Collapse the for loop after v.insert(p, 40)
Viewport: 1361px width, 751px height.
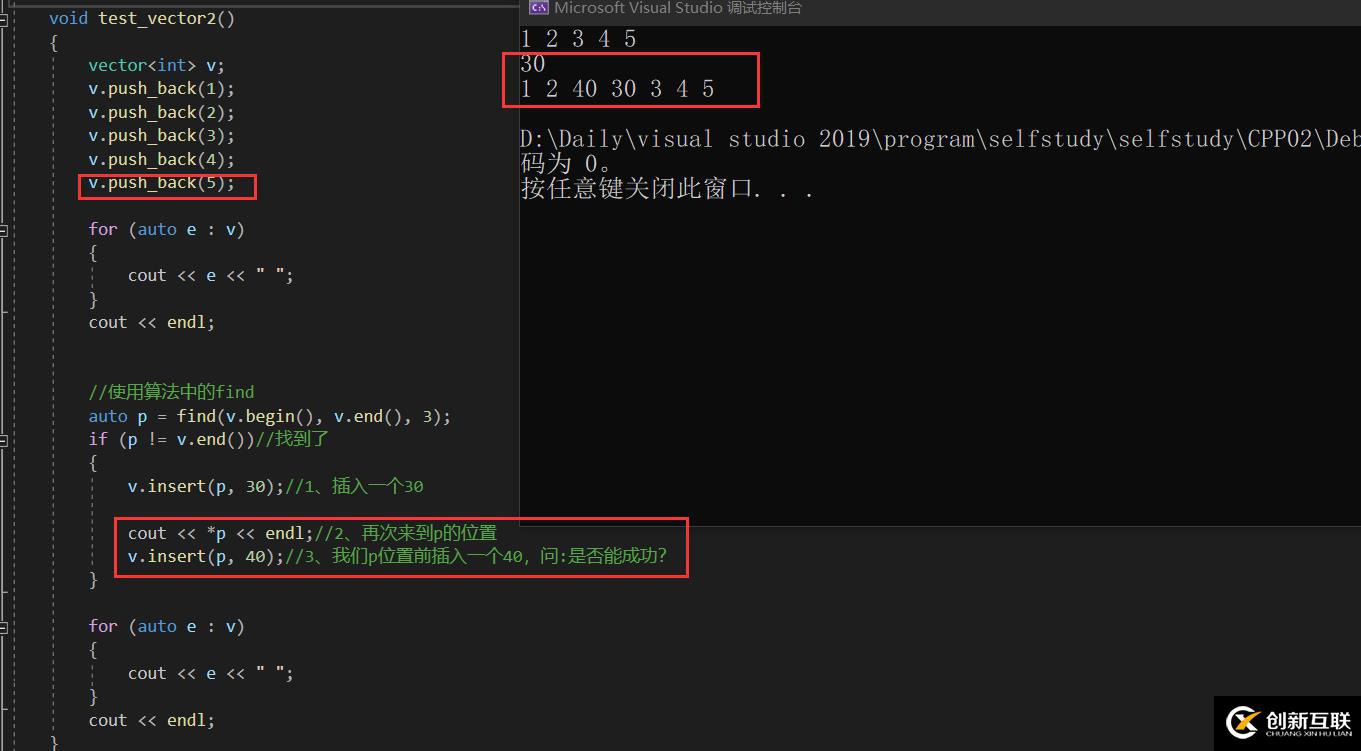[x=3, y=626]
